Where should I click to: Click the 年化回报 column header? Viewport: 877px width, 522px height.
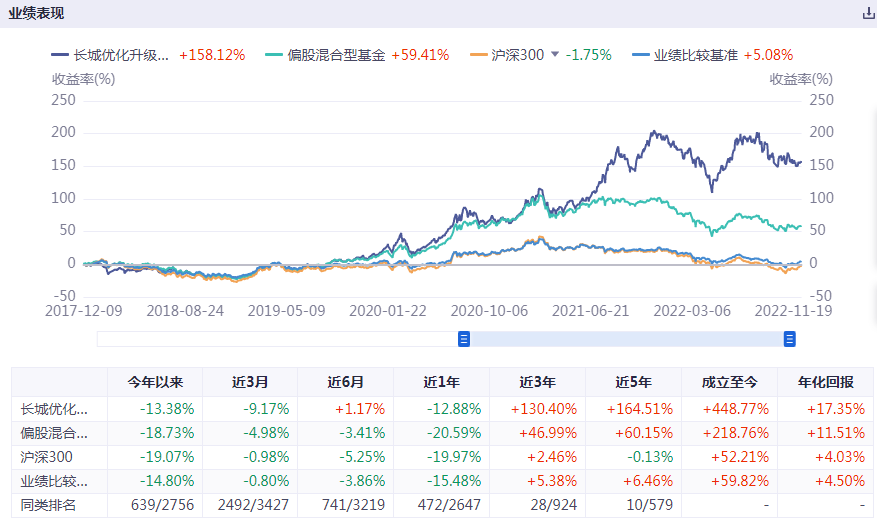pos(826,382)
